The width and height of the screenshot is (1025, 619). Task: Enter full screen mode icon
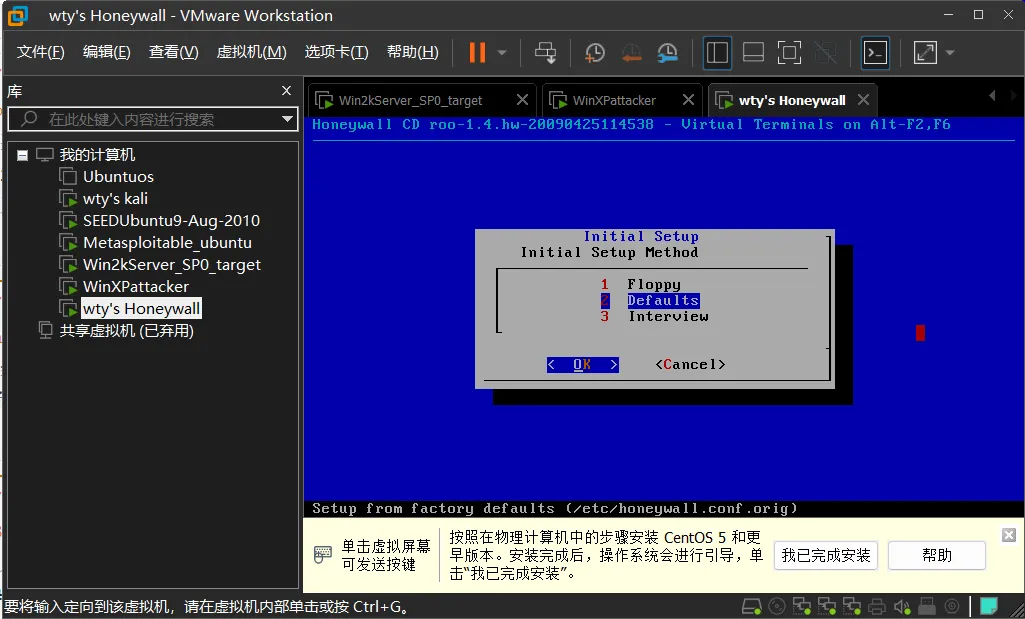(x=789, y=52)
